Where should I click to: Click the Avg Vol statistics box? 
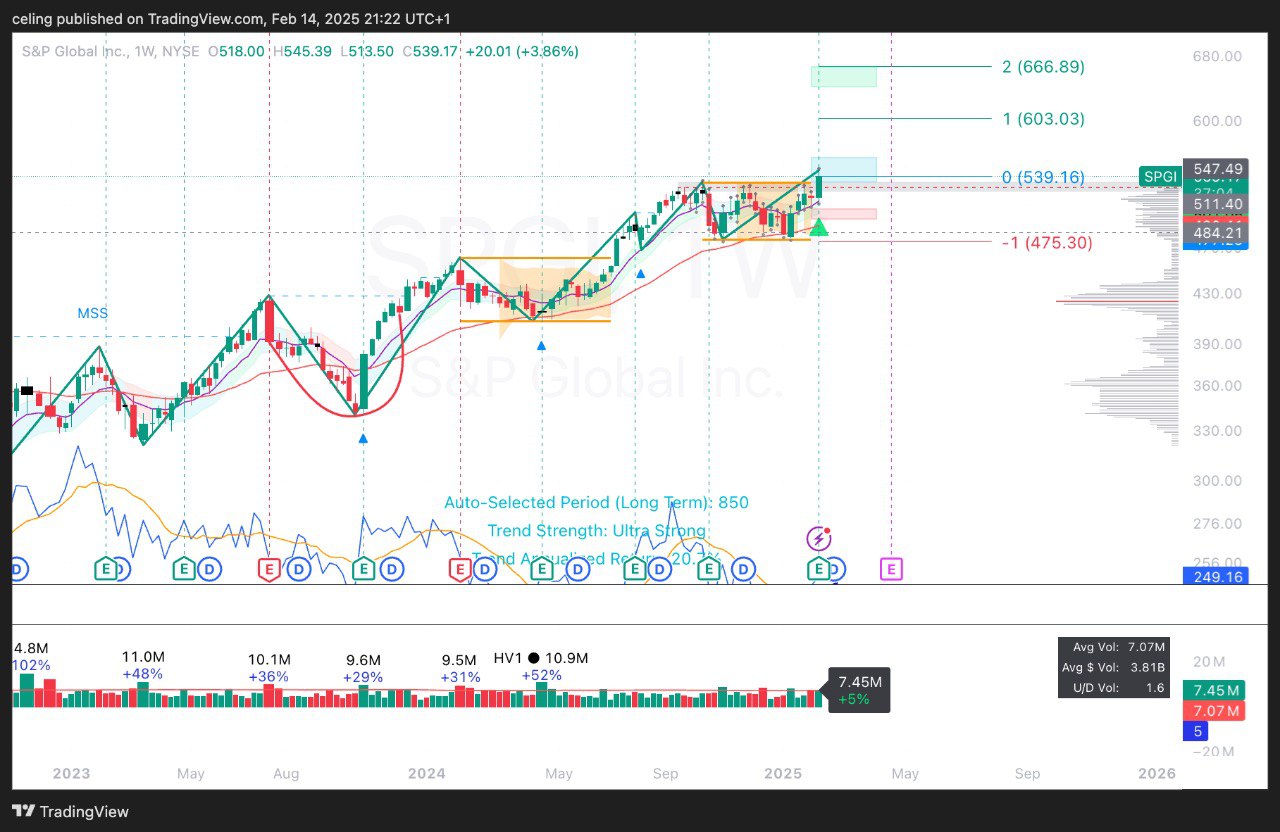pyautogui.click(x=1113, y=668)
